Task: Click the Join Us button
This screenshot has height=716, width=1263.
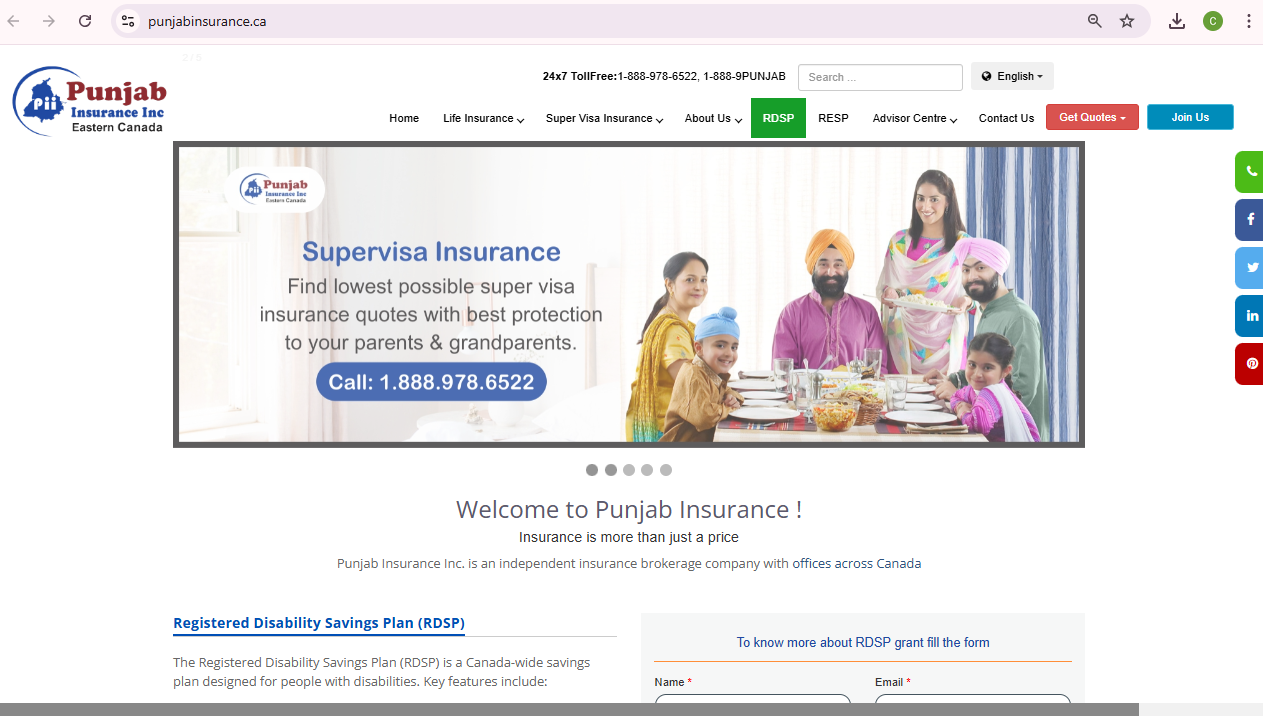Action: pyautogui.click(x=1190, y=117)
